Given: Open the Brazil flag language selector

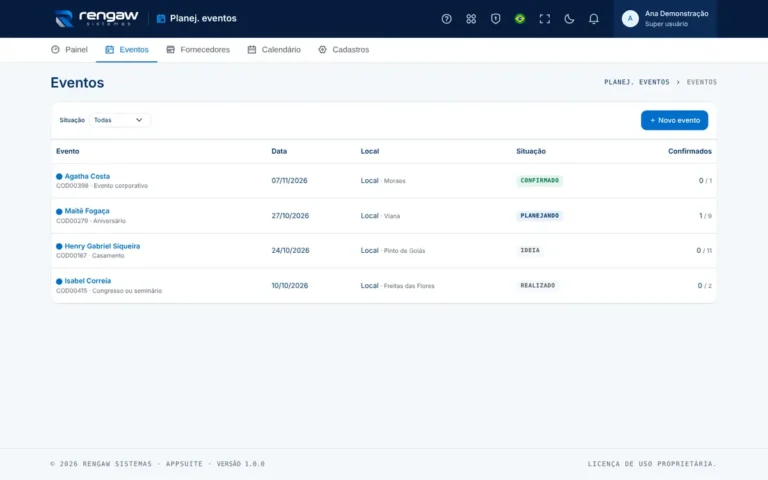Looking at the screenshot, I should (x=520, y=19).
